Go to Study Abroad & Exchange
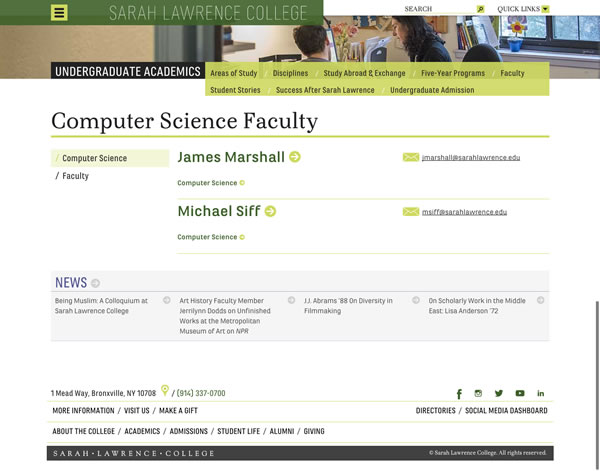 (x=364, y=73)
